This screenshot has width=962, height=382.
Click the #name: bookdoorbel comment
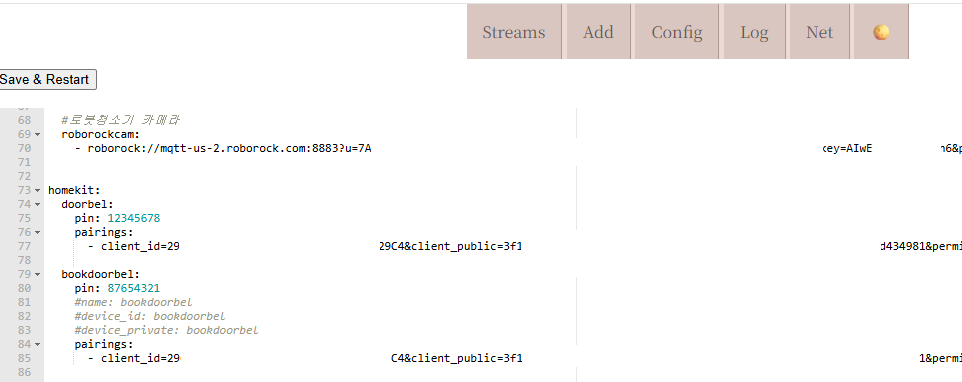point(134,302)
